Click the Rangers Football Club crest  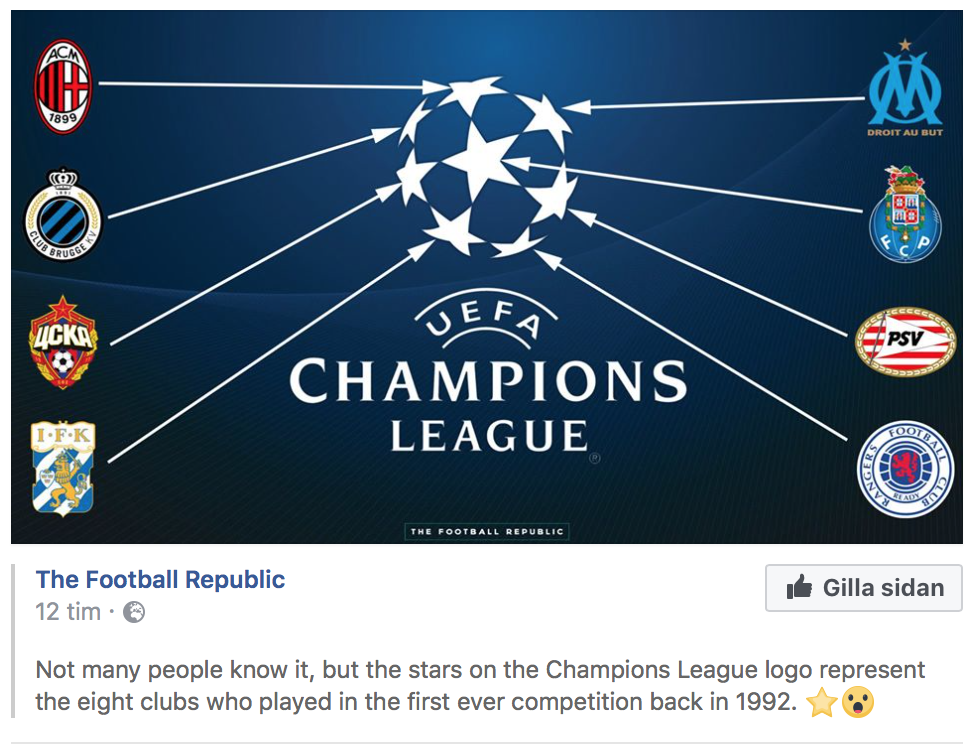click(905, 469)
